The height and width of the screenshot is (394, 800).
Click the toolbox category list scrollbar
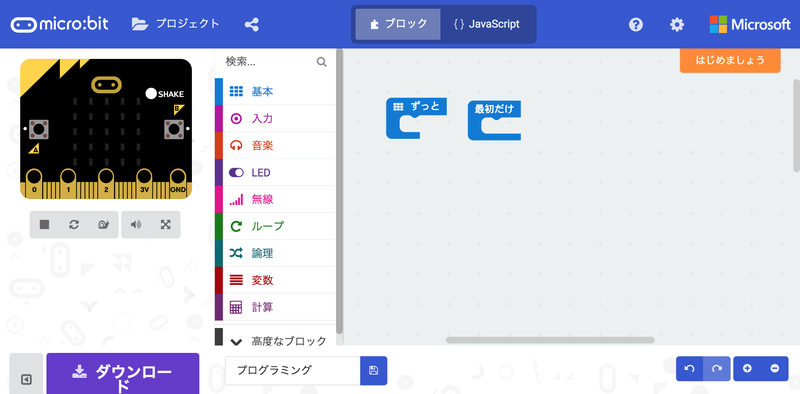pyautogui.click(x=340, y=191)
